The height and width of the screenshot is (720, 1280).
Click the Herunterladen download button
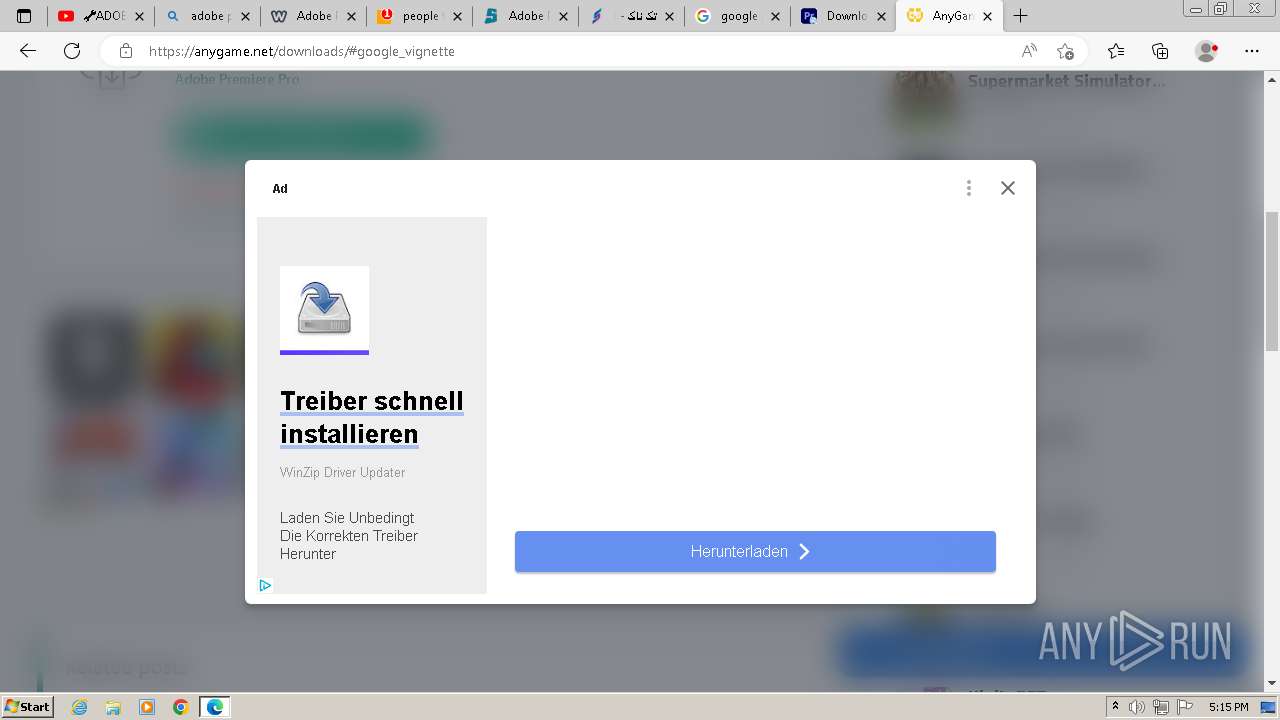coord(755,552)
